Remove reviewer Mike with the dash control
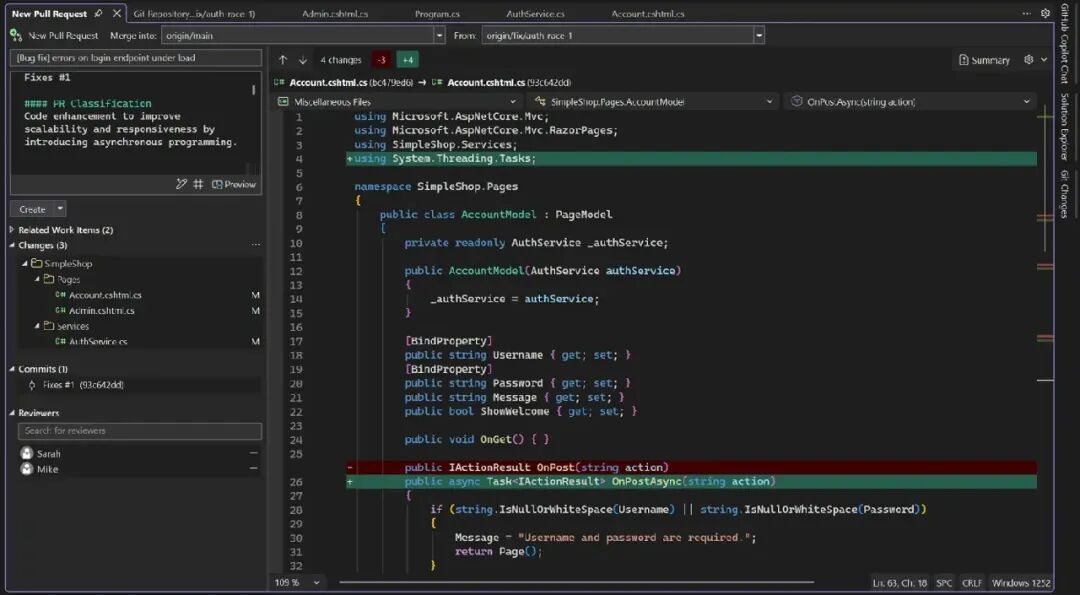Image resolution: width=1080 pixels, height=595 pixels. [255, 469]
